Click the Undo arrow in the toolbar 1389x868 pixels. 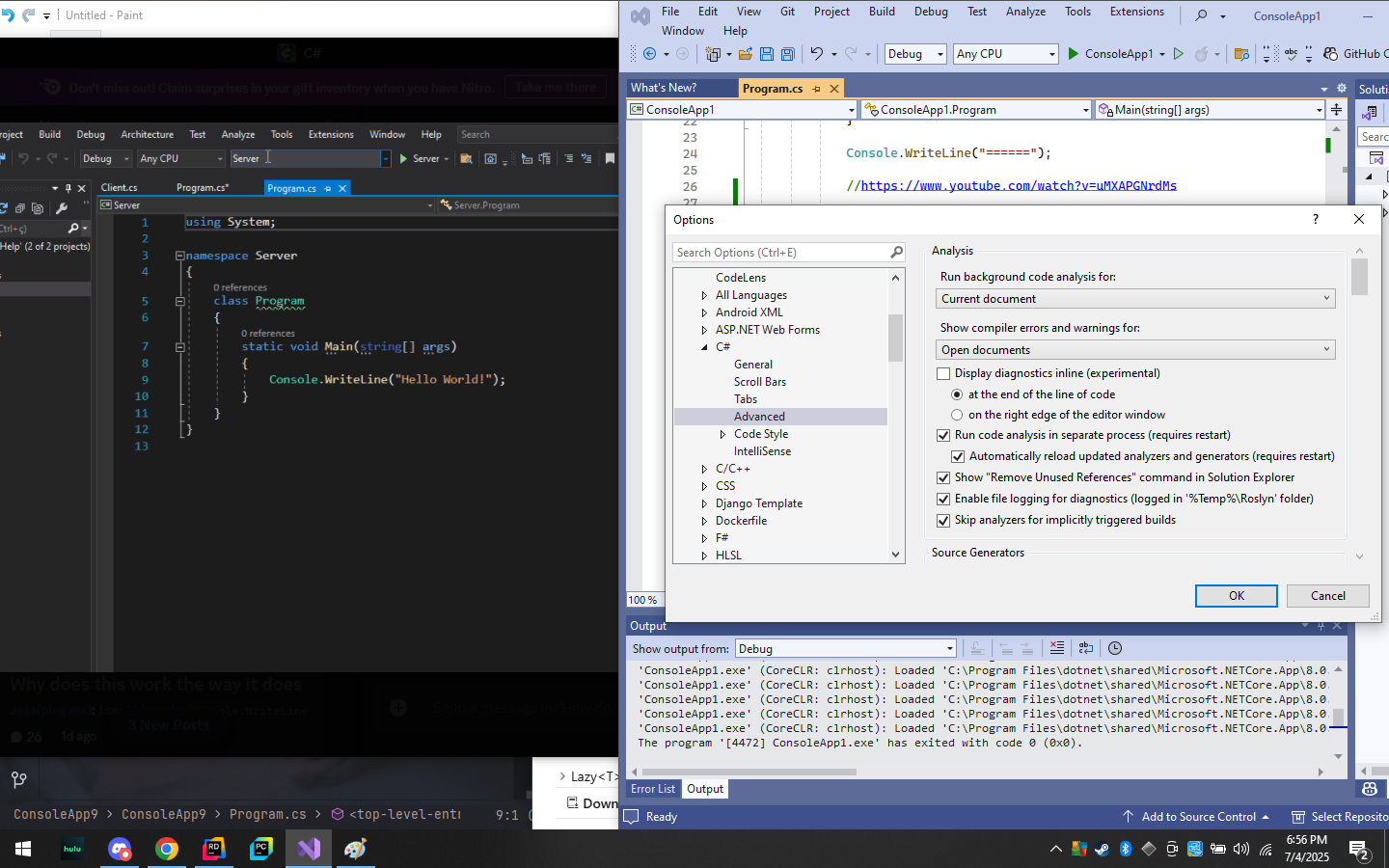pyautogui.click(x=817, y=54)
